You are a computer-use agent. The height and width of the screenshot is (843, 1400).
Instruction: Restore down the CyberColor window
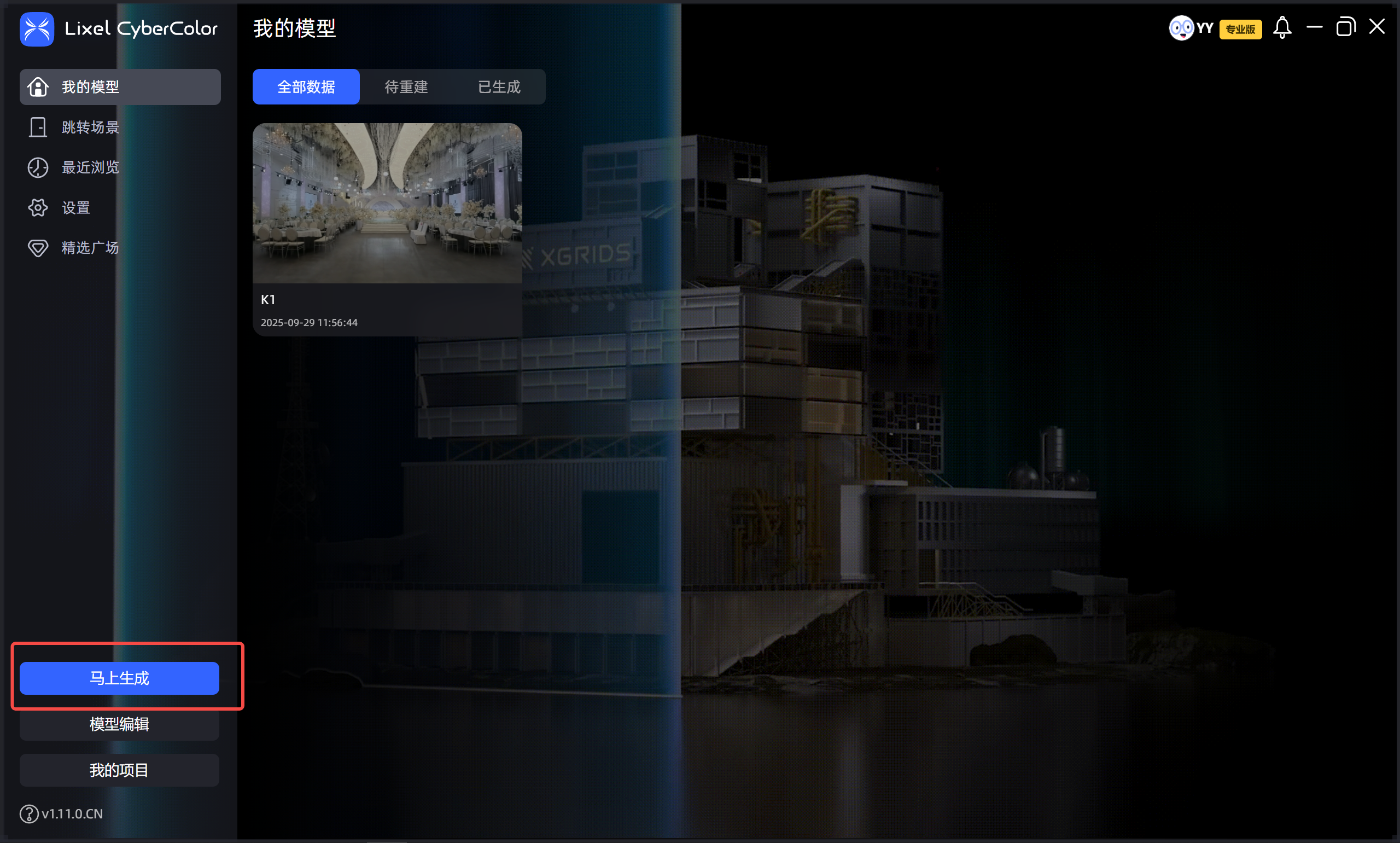[x=1345, y=27]
